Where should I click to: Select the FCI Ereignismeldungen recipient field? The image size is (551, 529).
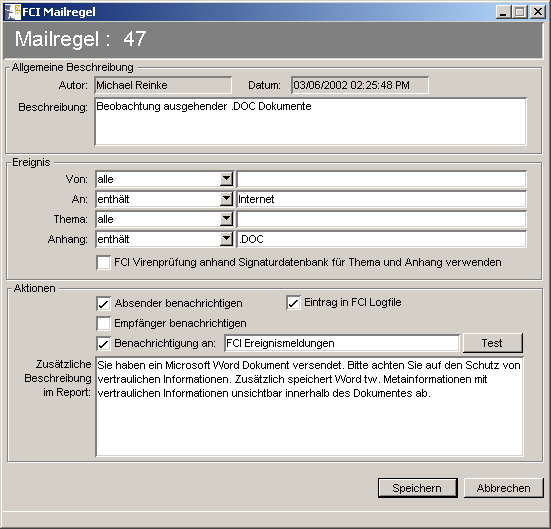click(342, 343)
